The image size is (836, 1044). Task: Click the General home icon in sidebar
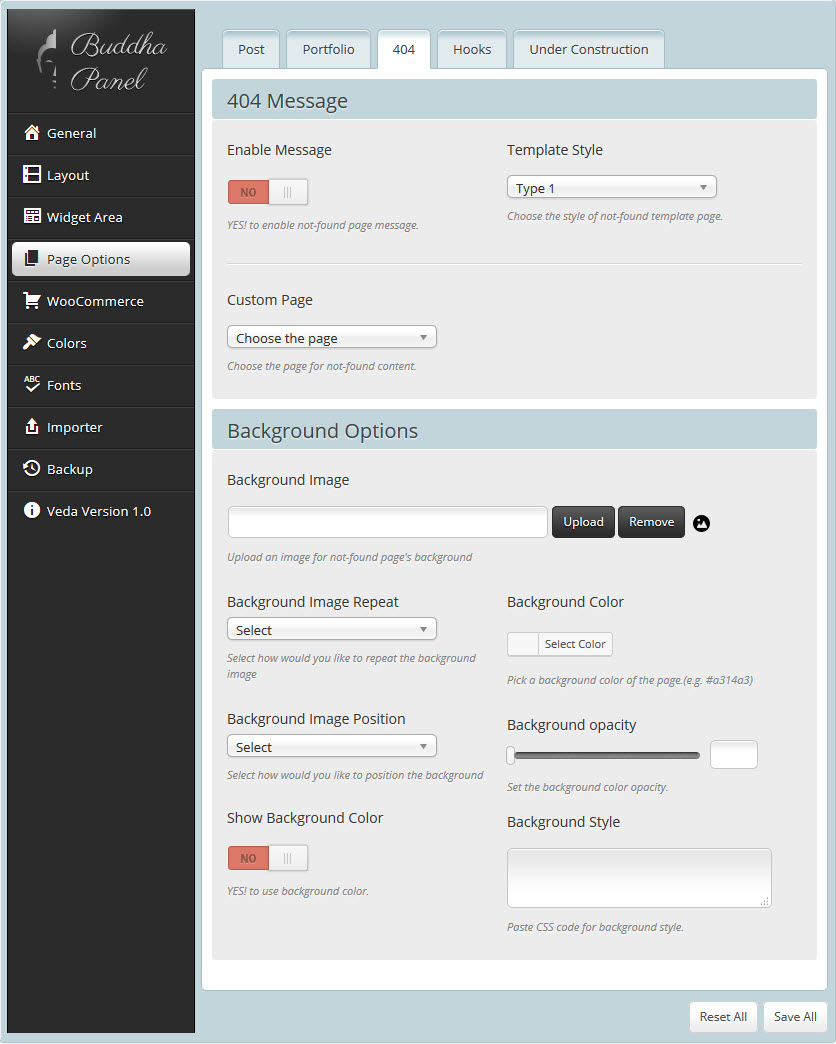point(32,133)
